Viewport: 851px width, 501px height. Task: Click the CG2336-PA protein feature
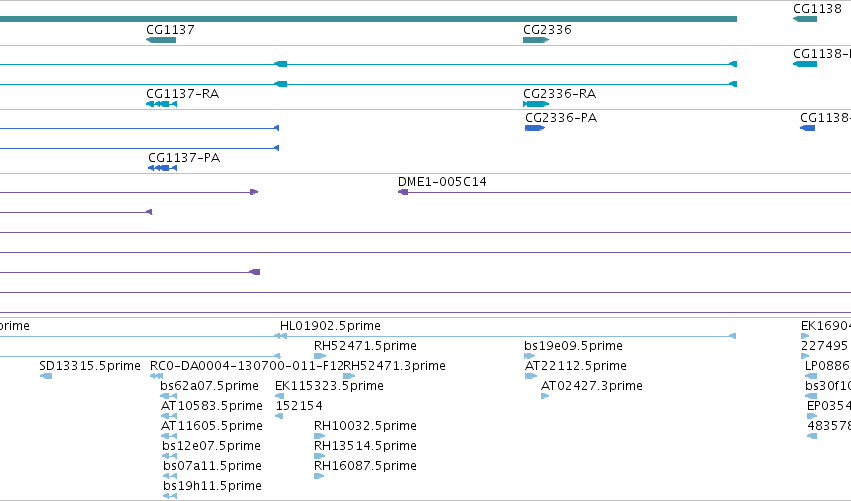pyautogui.click(x=535, y=128)
